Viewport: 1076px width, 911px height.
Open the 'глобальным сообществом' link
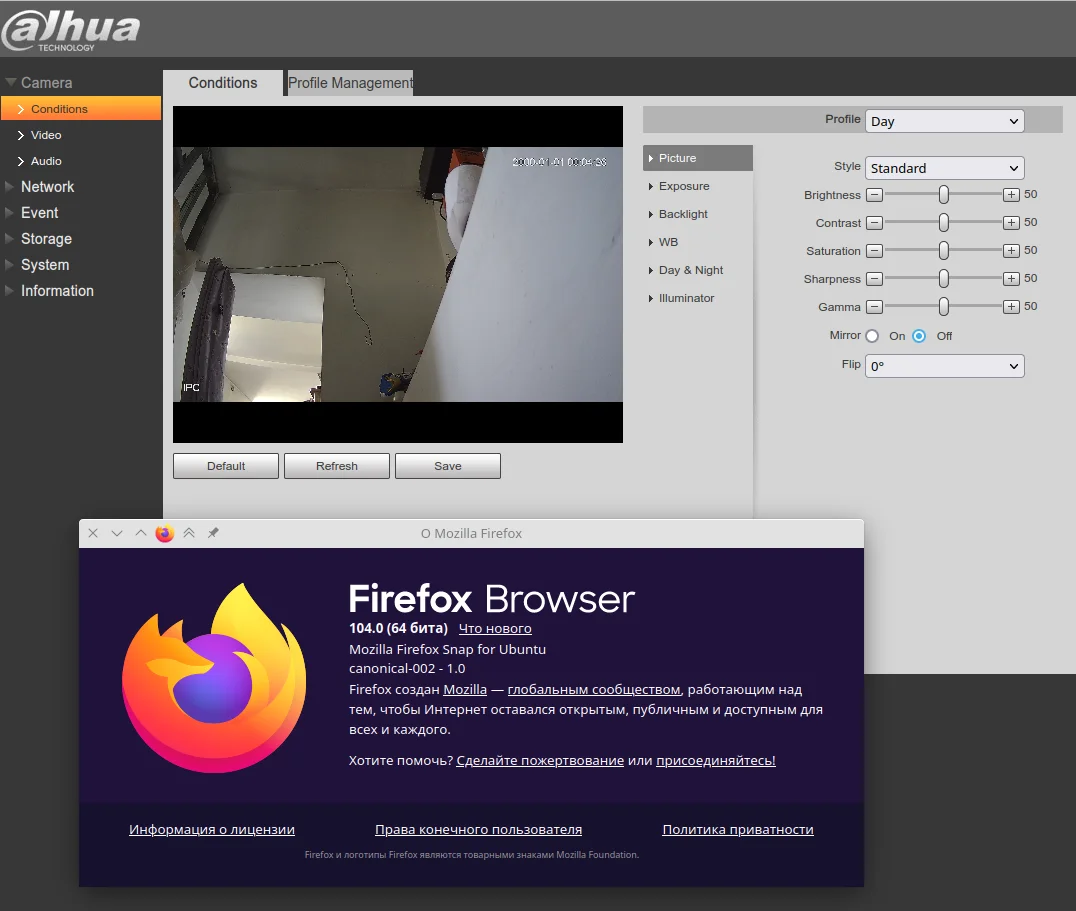click(x=594, y=689)
